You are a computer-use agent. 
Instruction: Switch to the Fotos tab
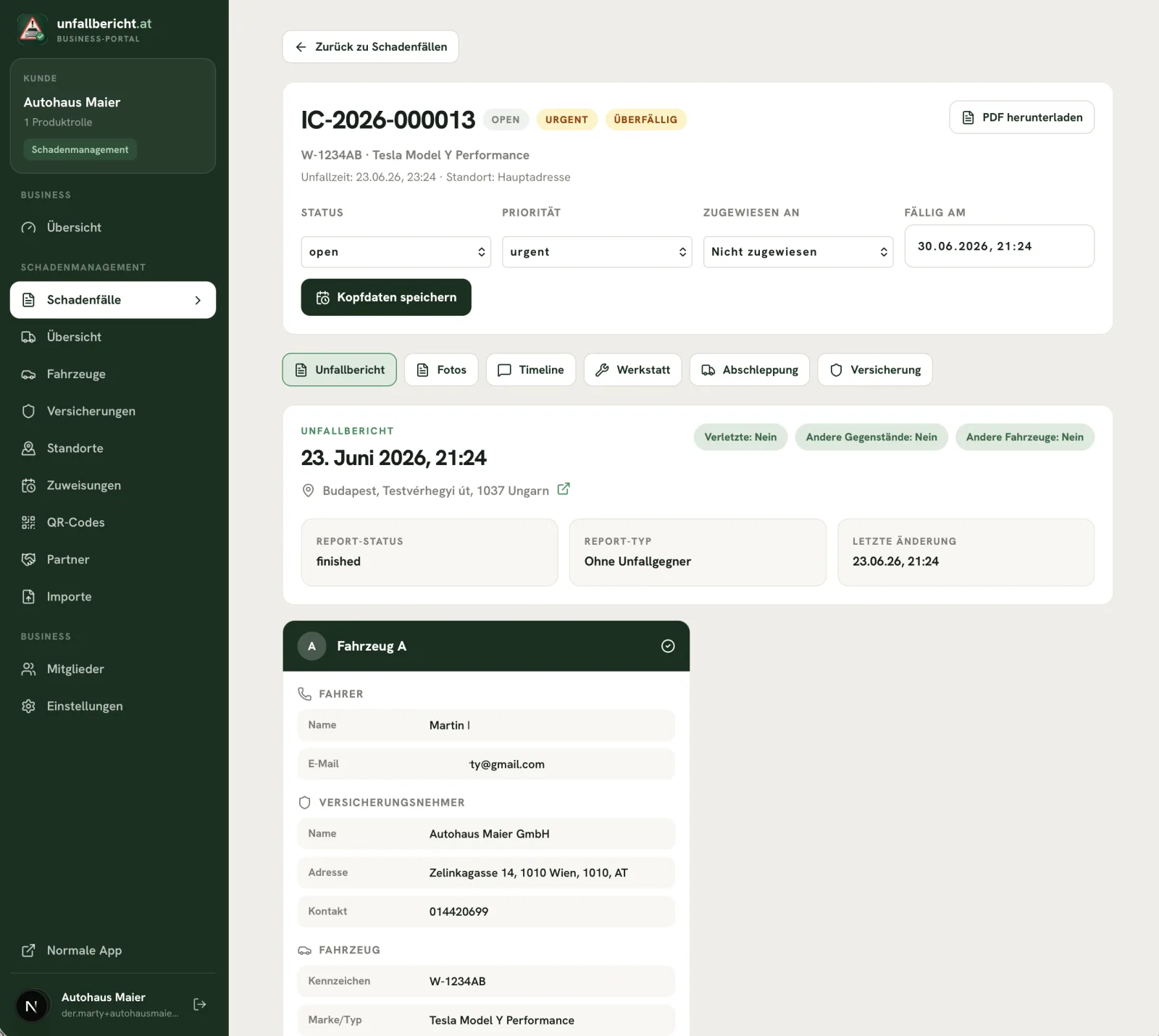point(441,369)
